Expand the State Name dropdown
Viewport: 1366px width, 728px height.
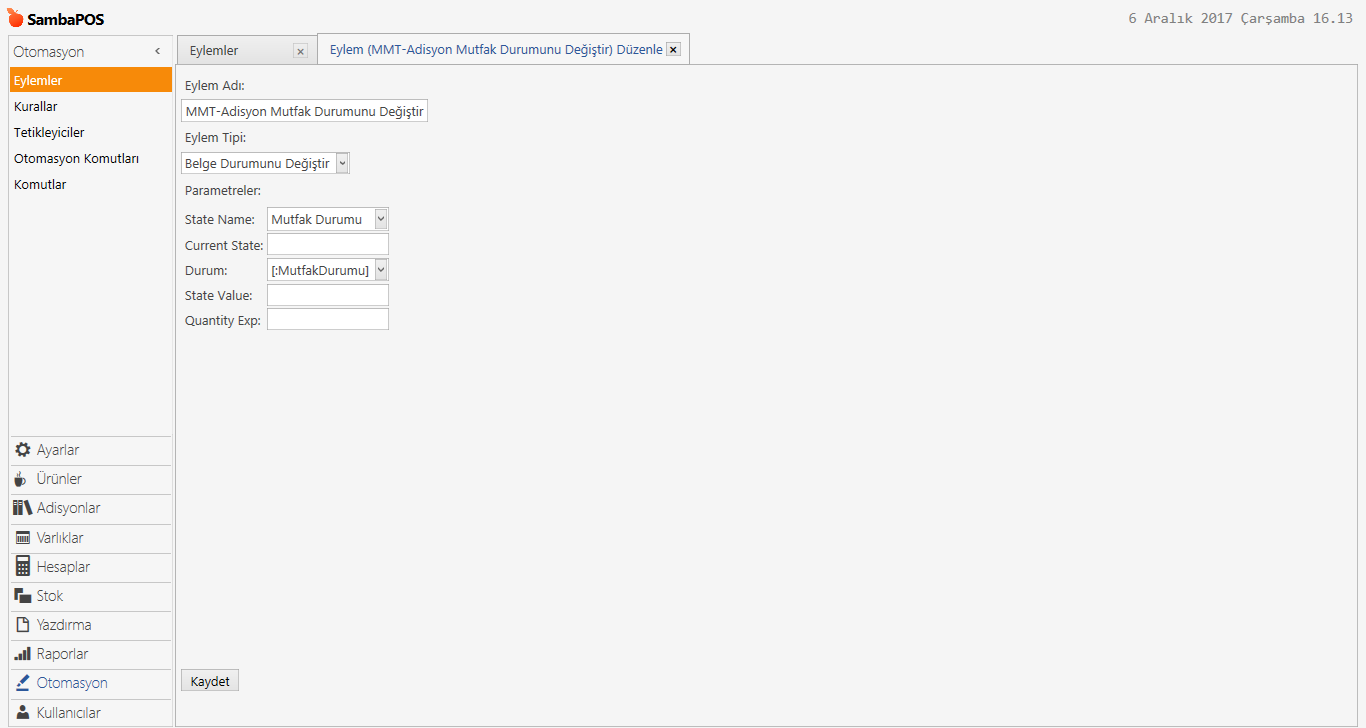pos(380,219)
